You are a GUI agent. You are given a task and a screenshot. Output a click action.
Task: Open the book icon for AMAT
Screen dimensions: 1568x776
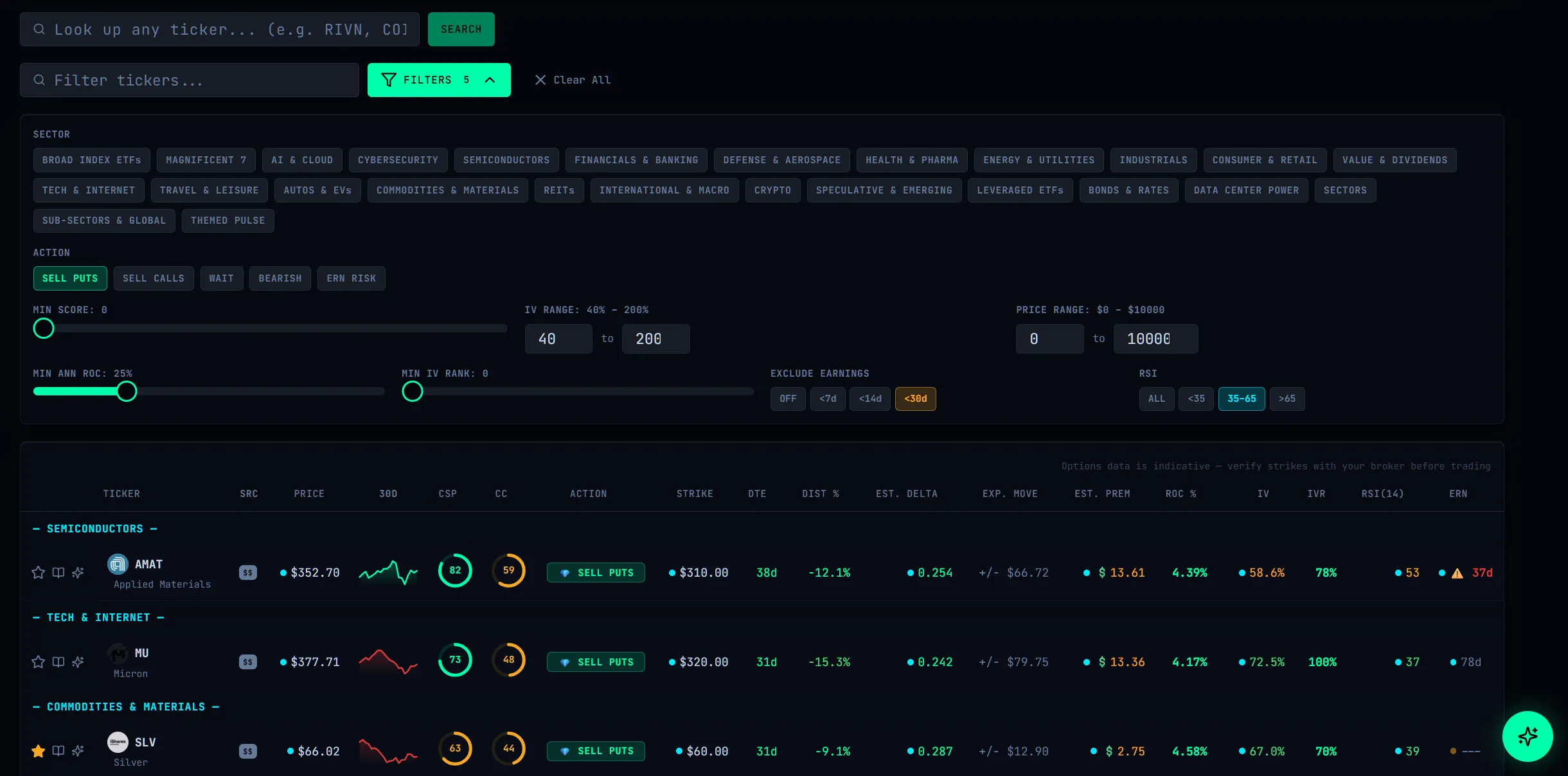pyautogui.click(x=58, y=572)
